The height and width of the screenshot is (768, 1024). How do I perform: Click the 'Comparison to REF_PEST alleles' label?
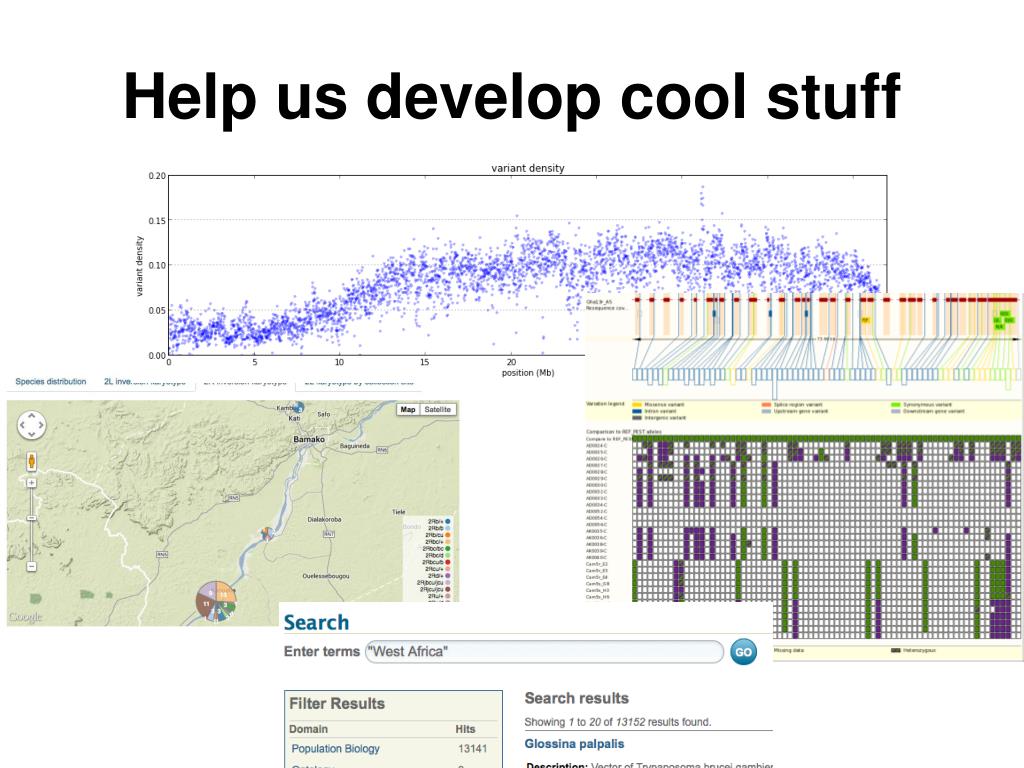[624, 432]
